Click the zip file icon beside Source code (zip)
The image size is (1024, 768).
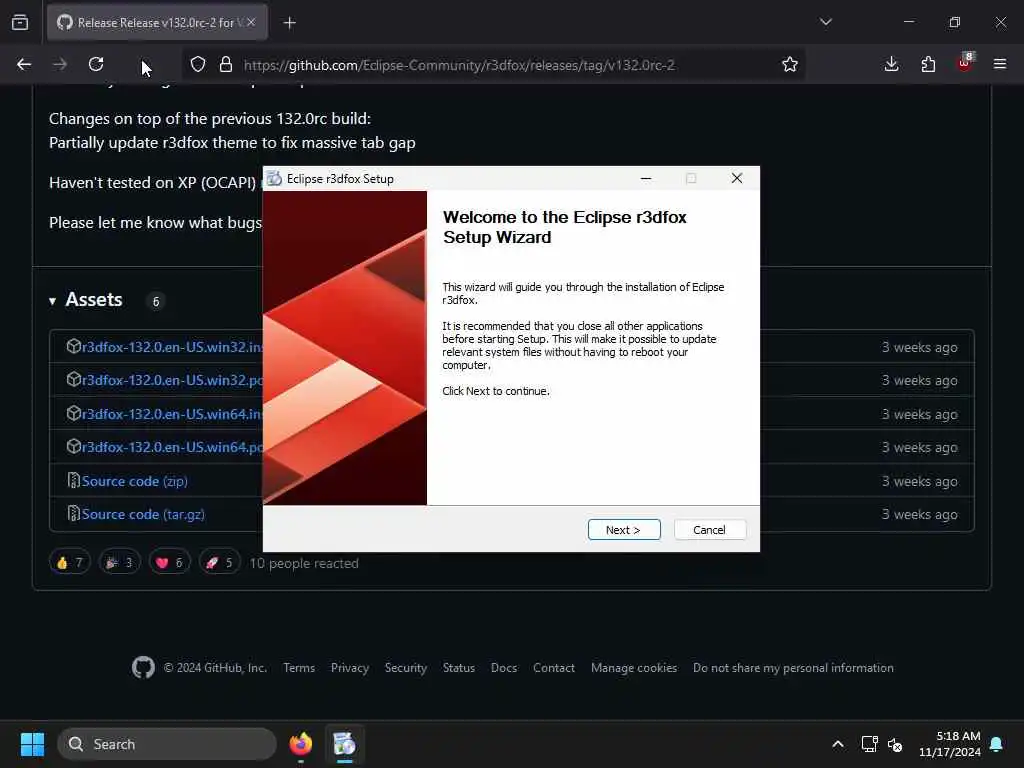coord(74,481)
